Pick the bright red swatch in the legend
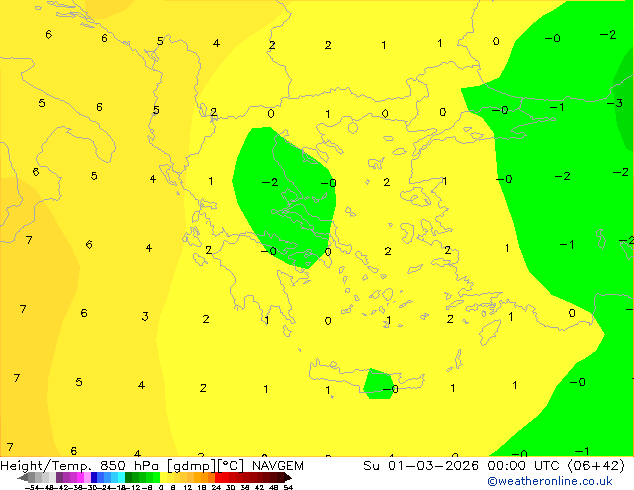634x490 pixels. (218, 477)
